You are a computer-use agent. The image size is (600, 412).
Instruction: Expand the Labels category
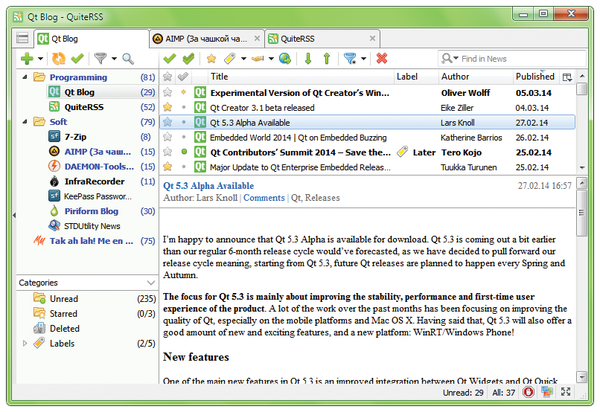tap(25, 343)
